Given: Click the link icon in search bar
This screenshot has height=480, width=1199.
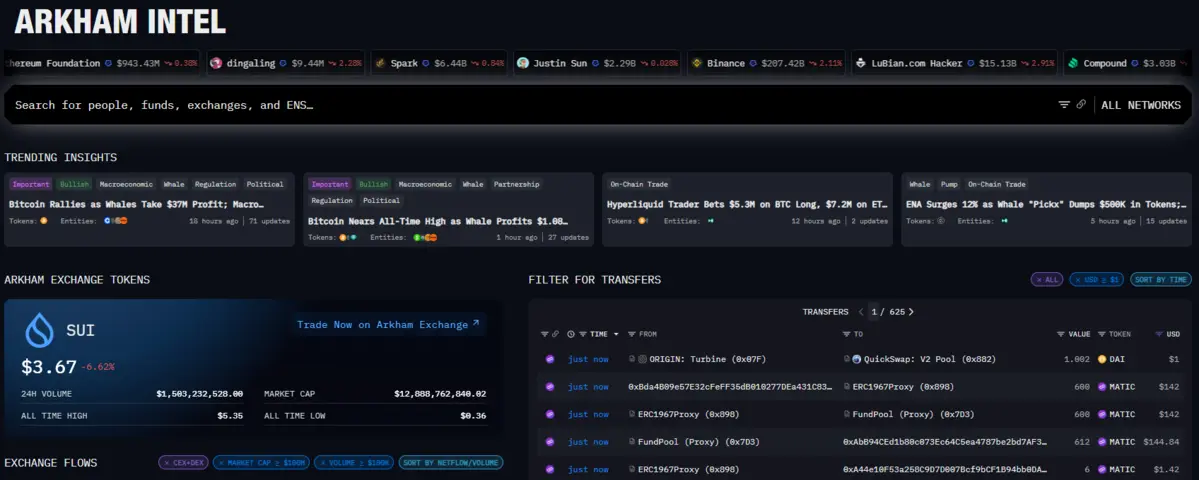Looking at the screenshot, I should point(1081,105).
